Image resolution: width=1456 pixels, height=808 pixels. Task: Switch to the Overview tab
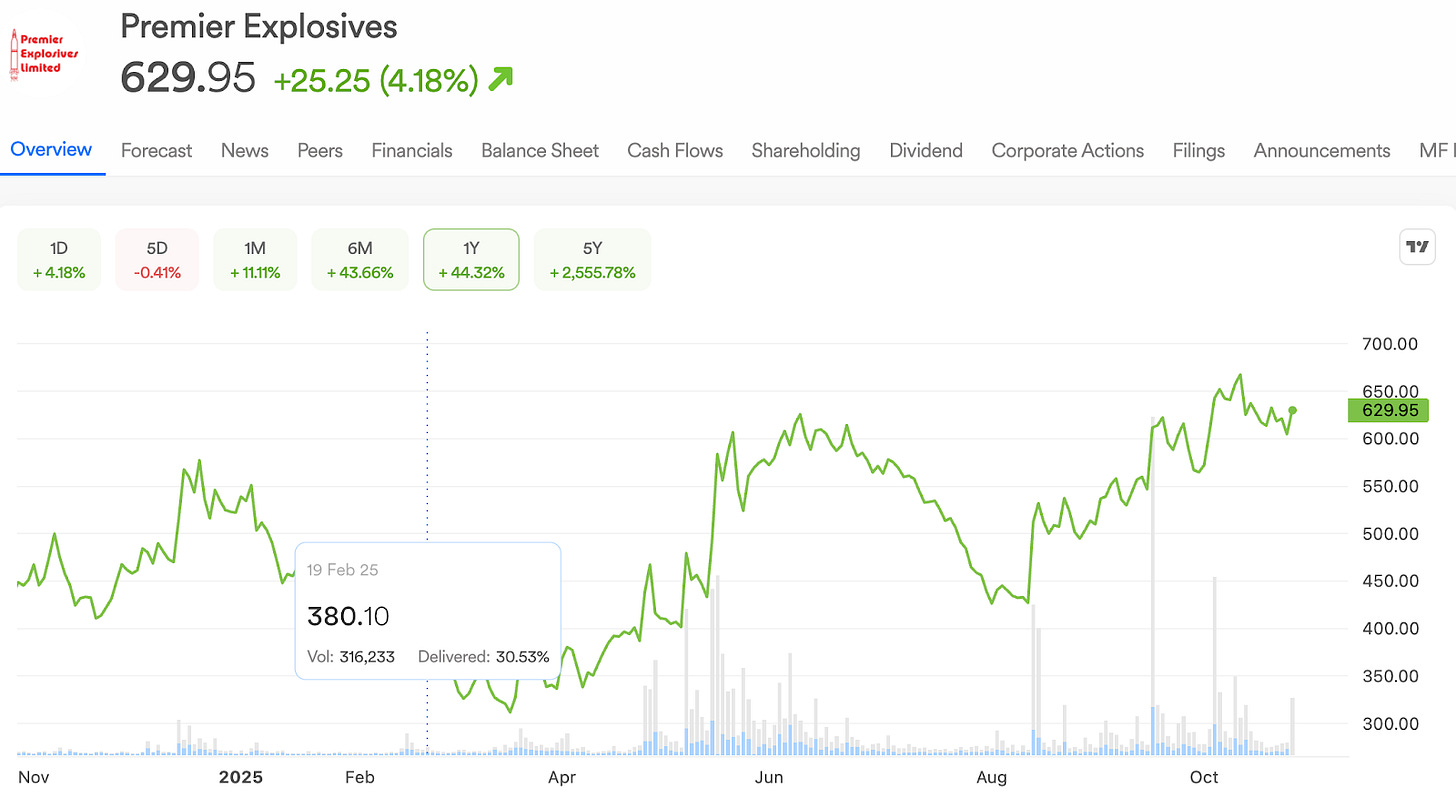point(51,150)
